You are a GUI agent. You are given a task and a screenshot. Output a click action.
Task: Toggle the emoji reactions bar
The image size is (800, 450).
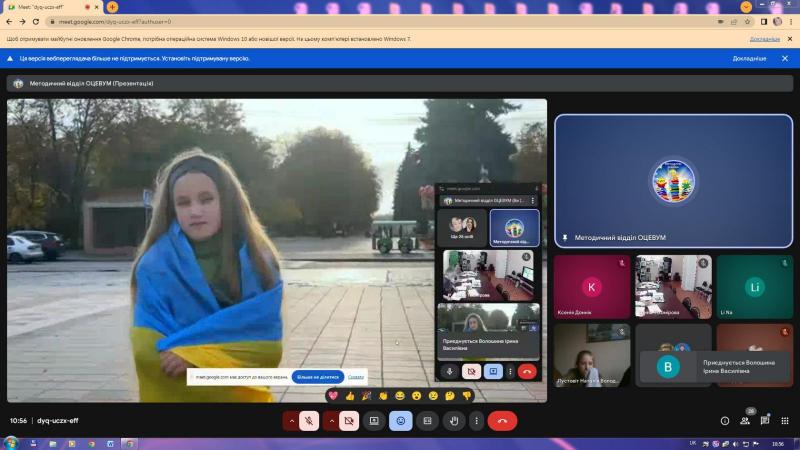pyautogui.click(x=401, y=421)
